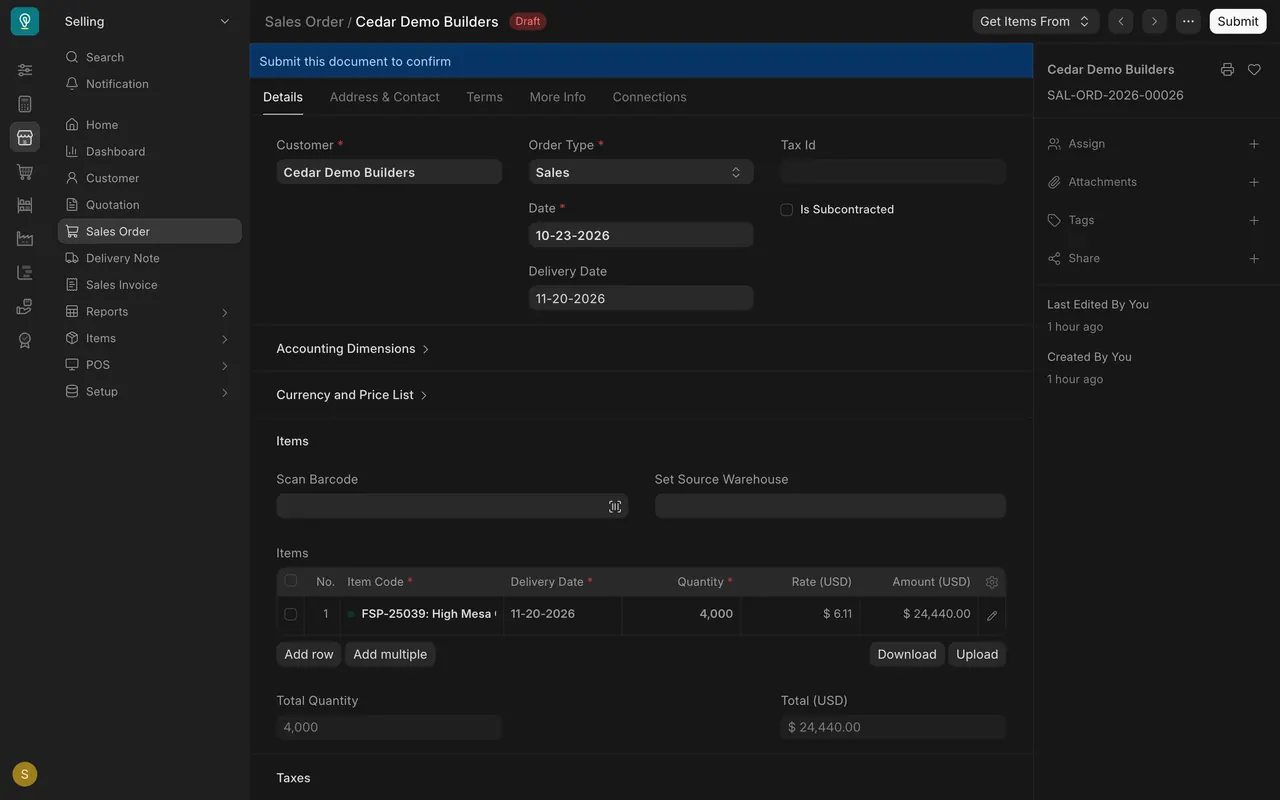Click the plus icon next to Tags
Image resolution: width=1280 pixels, height=800 pixels.
pos(1254,220)
